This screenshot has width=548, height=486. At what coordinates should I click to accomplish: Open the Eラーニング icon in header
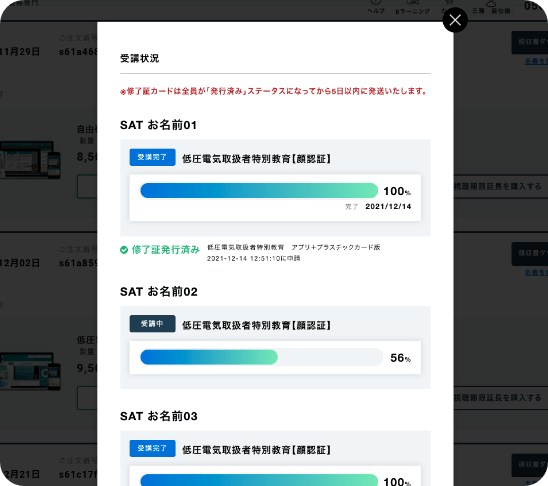tap(413, 3)
